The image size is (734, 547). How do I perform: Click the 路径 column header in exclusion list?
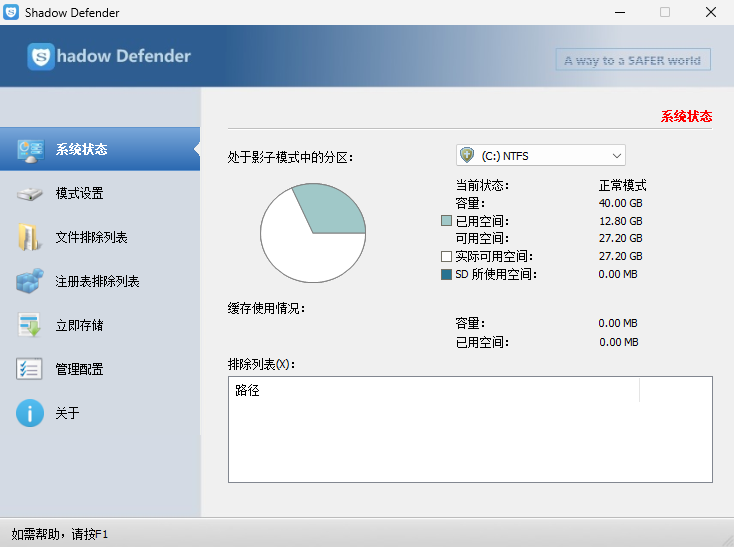tap(435, 390)
